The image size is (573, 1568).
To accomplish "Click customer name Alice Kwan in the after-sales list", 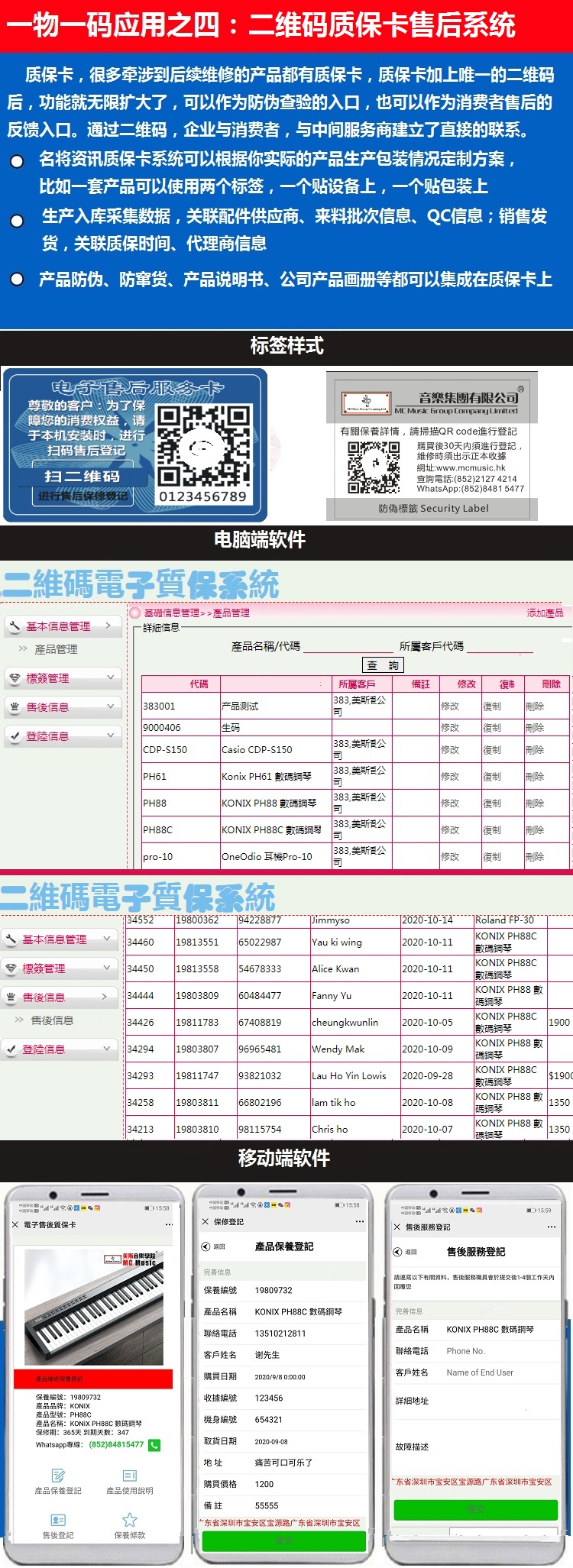I will [335, 969].
